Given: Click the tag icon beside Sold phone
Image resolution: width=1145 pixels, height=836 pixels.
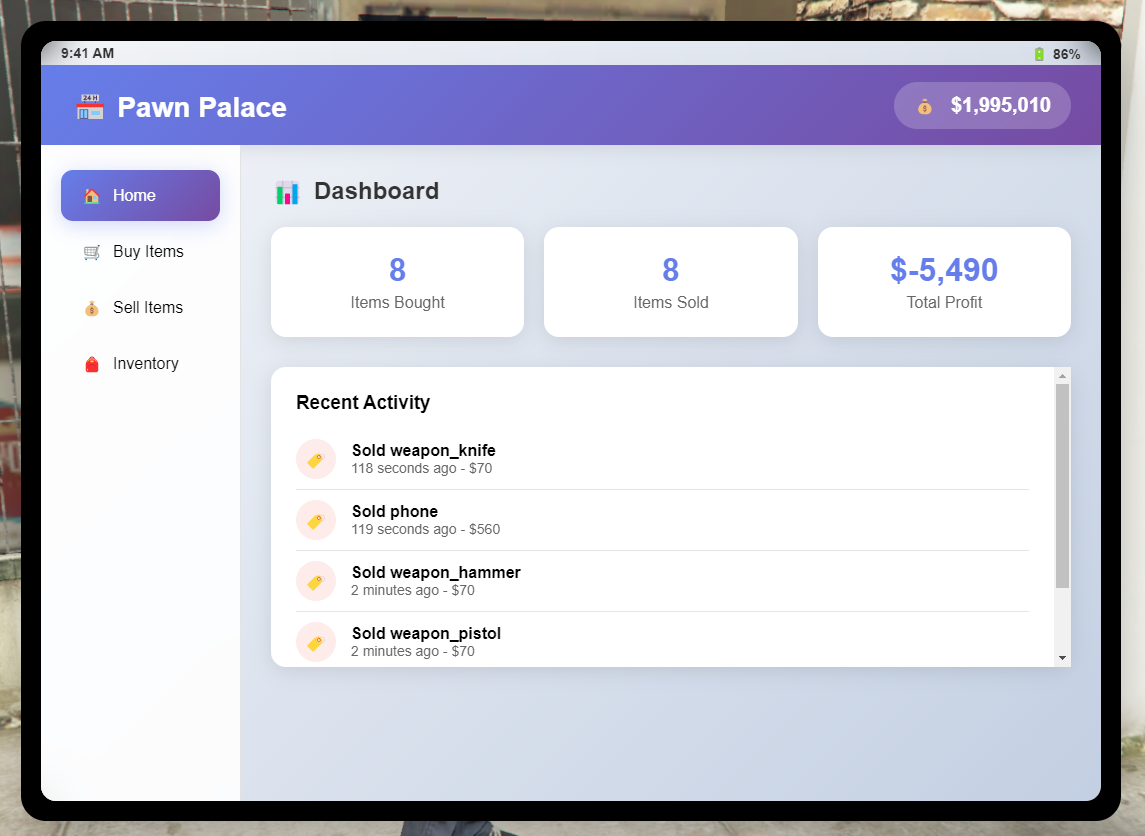Looking at the screenshot, I should pos(316,520).
